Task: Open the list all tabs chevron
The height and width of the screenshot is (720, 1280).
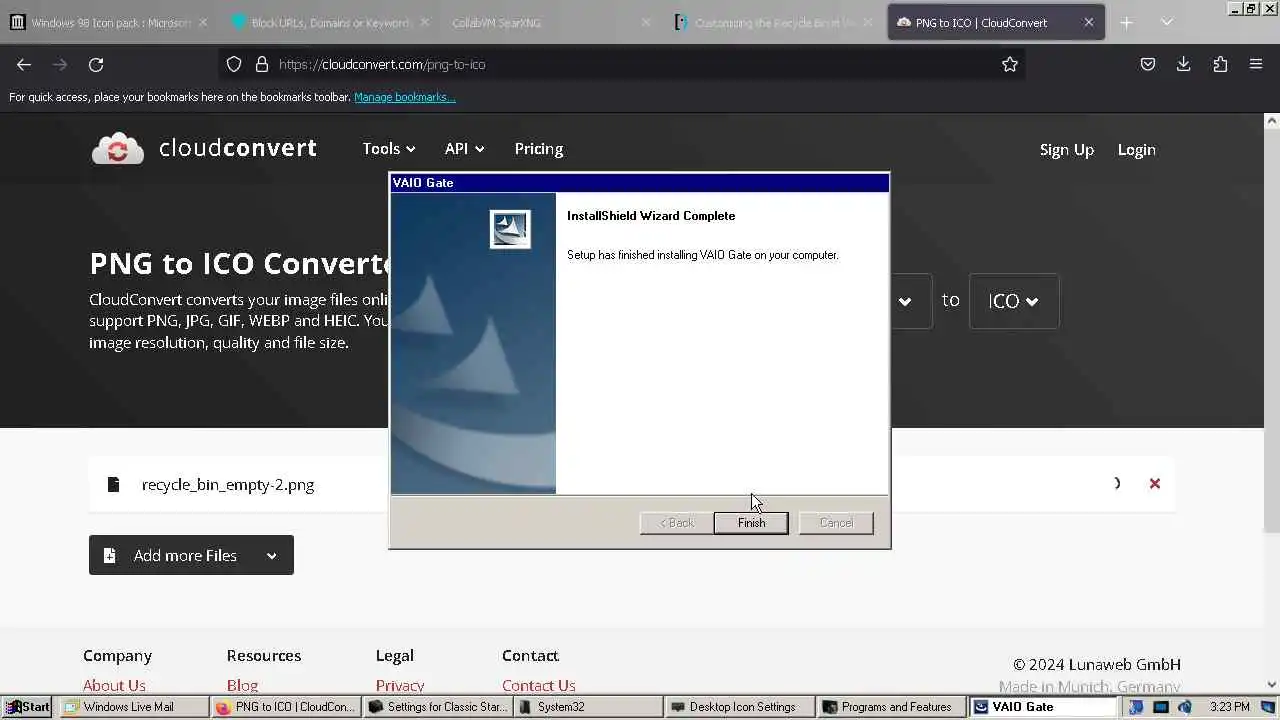Action: [1166, 22]
